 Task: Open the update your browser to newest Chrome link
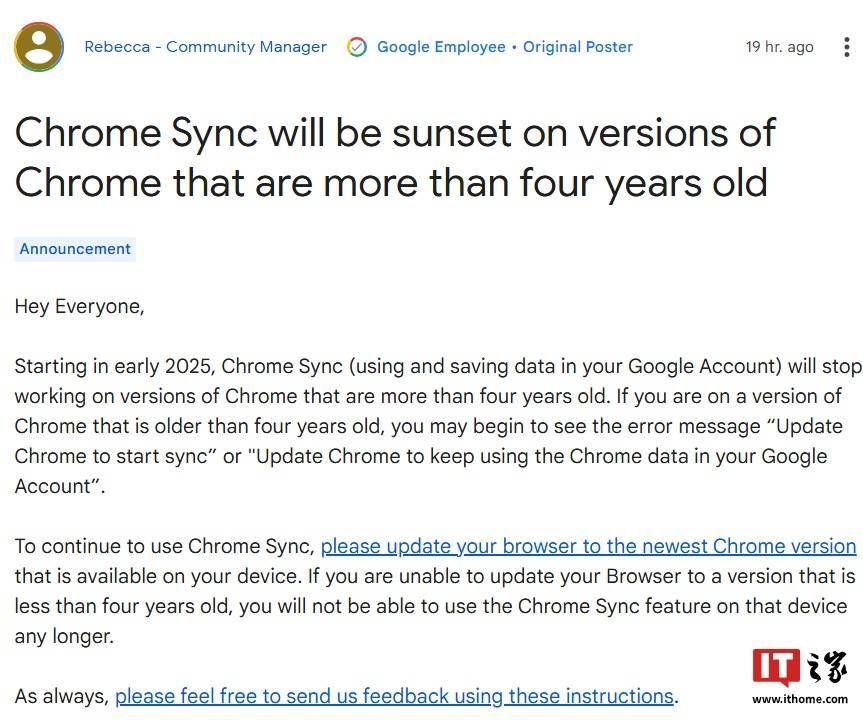click(588, 546)
